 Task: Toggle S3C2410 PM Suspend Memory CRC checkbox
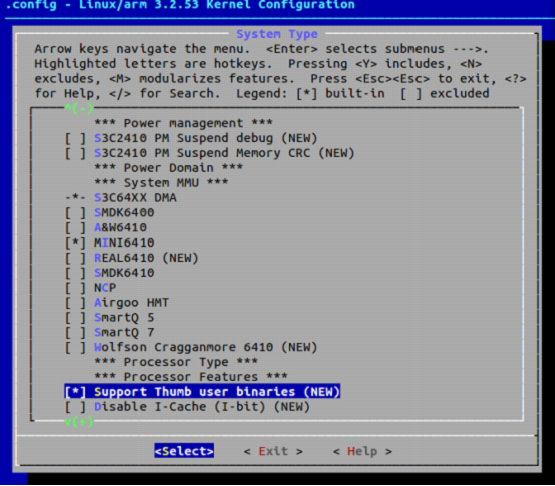pyautogui.click(x=75, y=153)
